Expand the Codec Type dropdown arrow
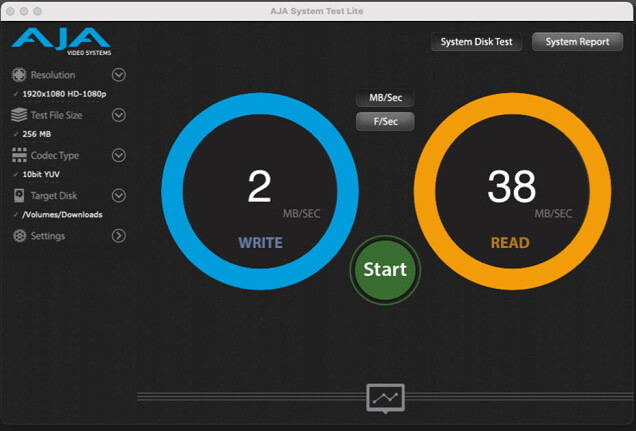 (119, 155)
